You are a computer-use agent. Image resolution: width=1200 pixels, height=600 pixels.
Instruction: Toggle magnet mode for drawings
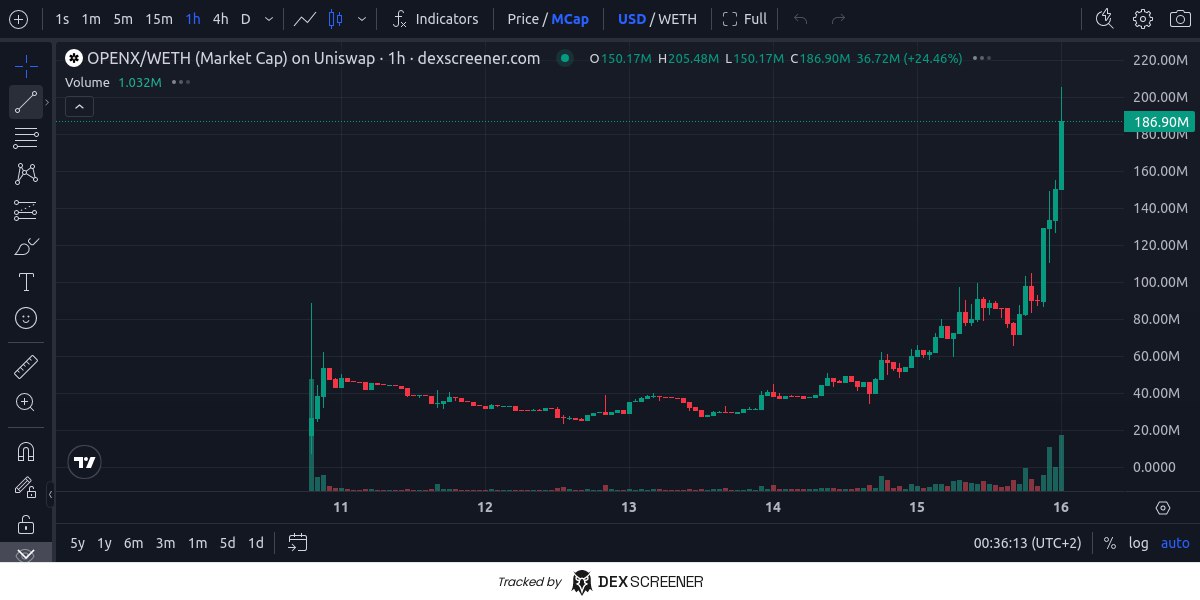click(26, 451)
